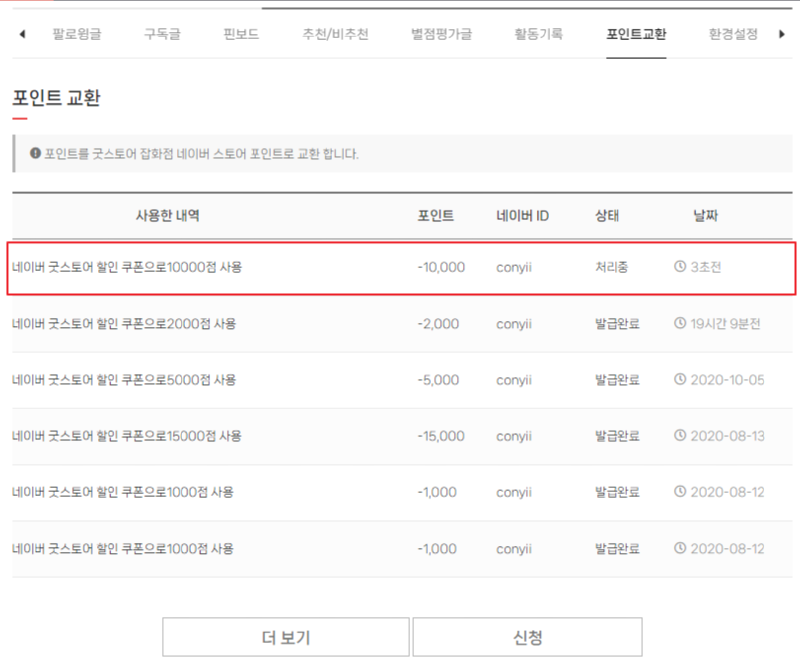
Task: Open the 팔로윙글 tab
Action: point(77,34)
